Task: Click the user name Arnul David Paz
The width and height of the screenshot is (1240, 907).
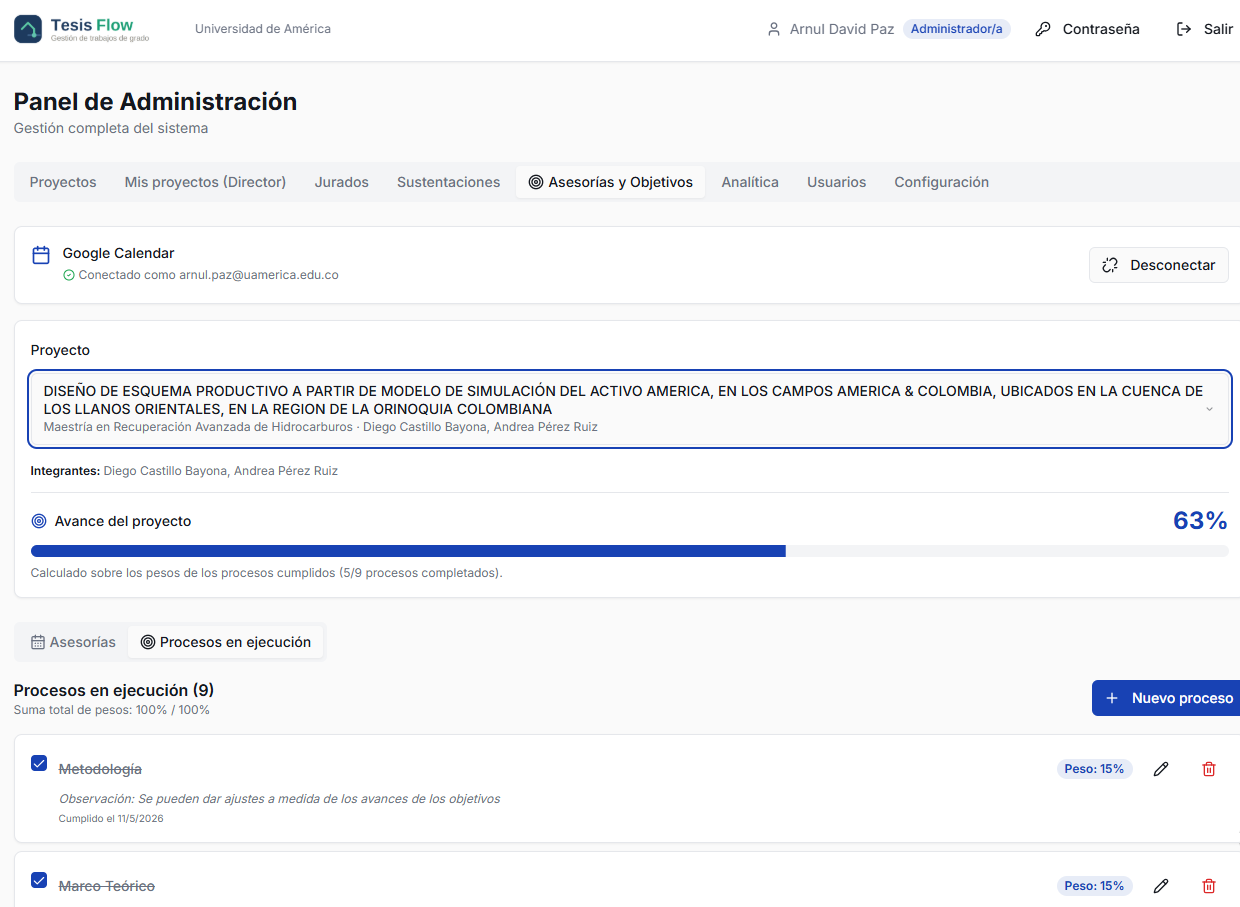Action: (842, 30)
